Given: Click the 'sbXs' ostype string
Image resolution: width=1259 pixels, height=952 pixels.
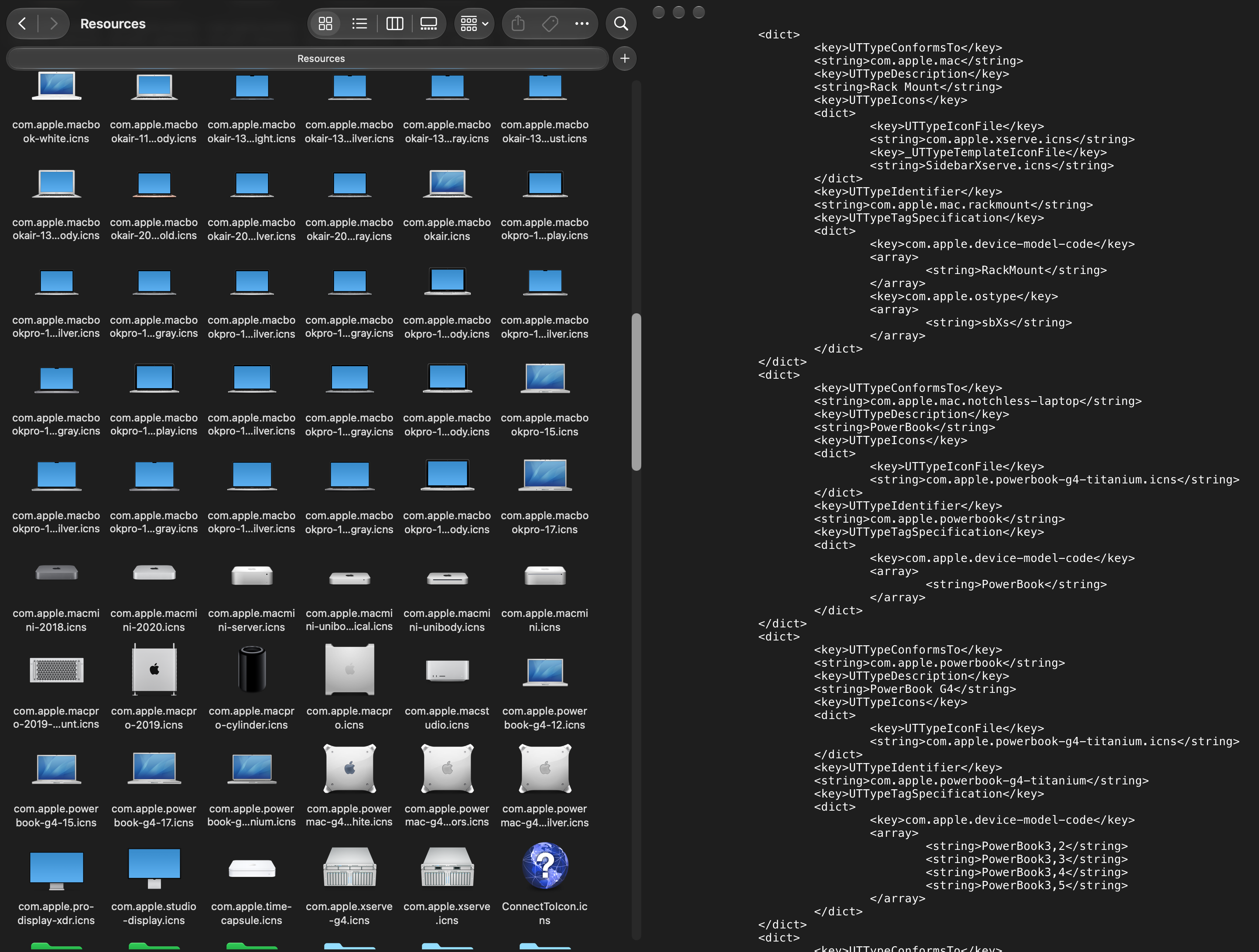Looking at the screenshot, I should tap(995, 323).
